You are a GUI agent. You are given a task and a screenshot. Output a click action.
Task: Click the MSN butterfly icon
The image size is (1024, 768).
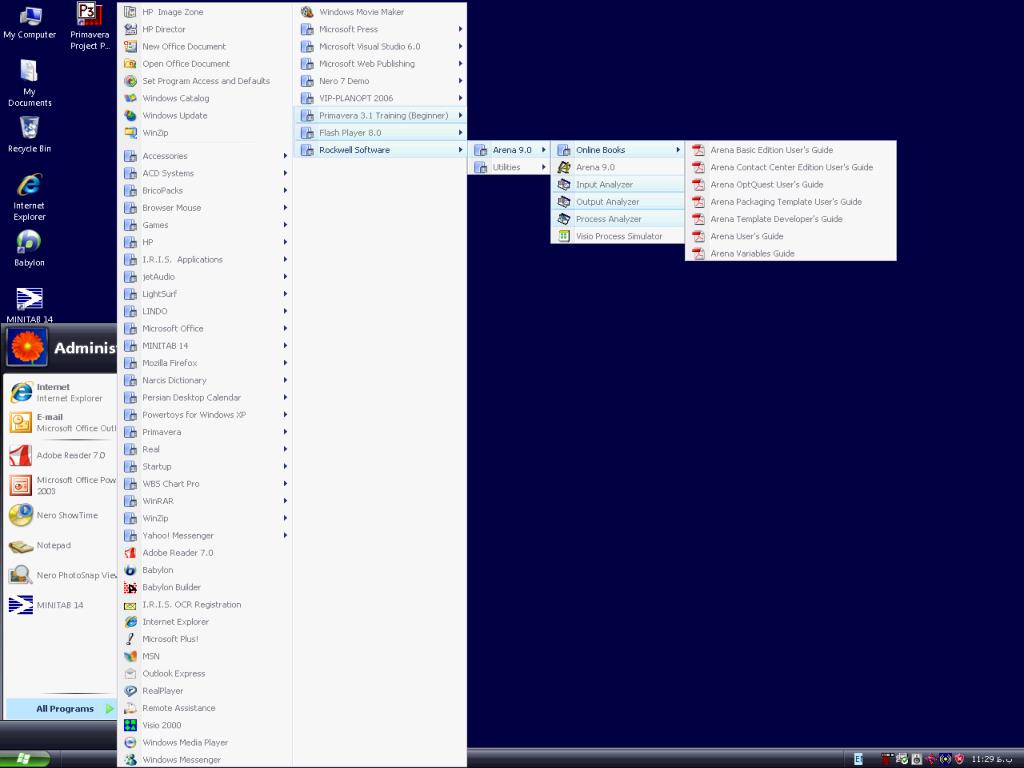coord(131,656)
